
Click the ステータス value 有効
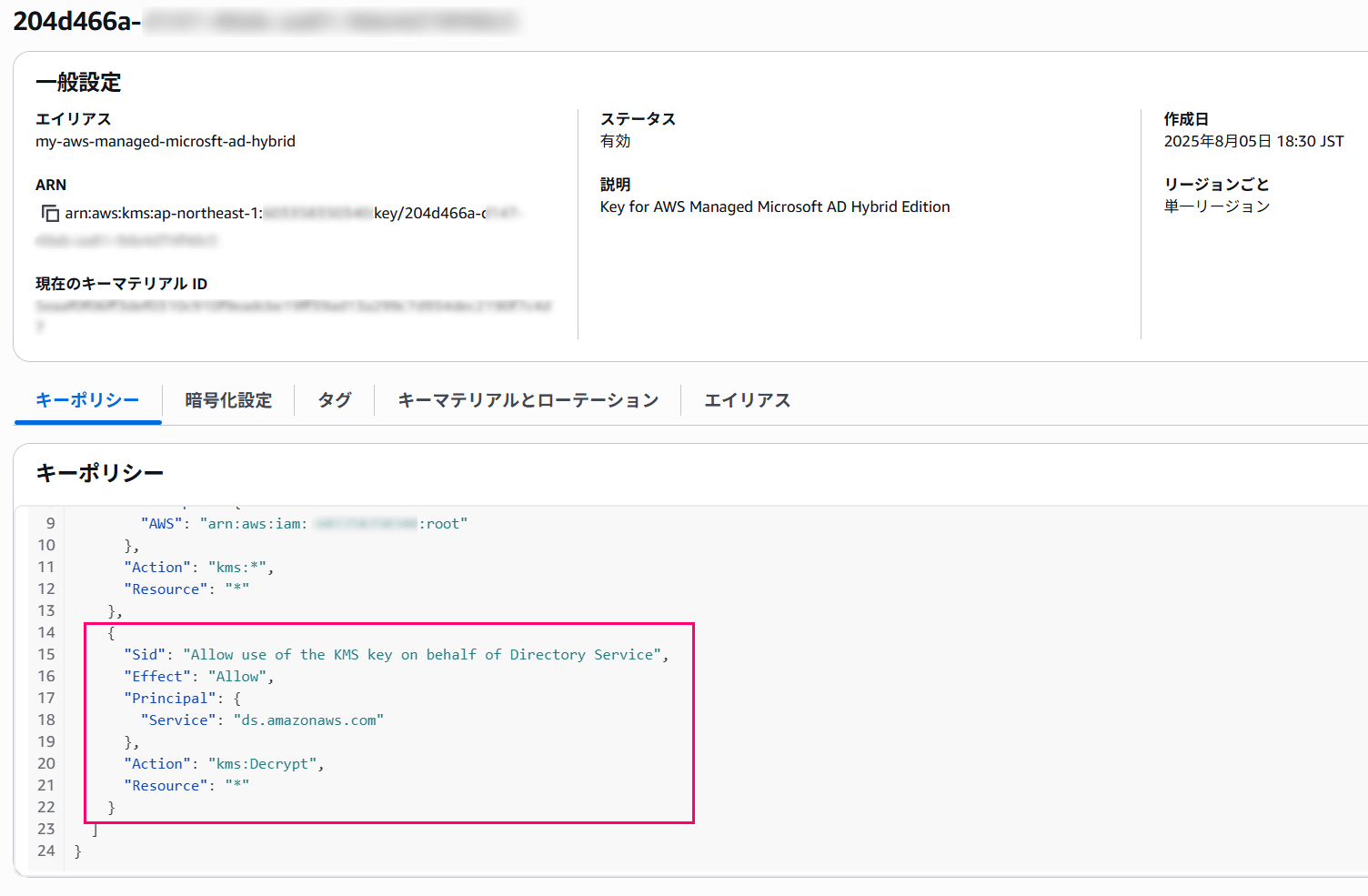tap(615, 141)
